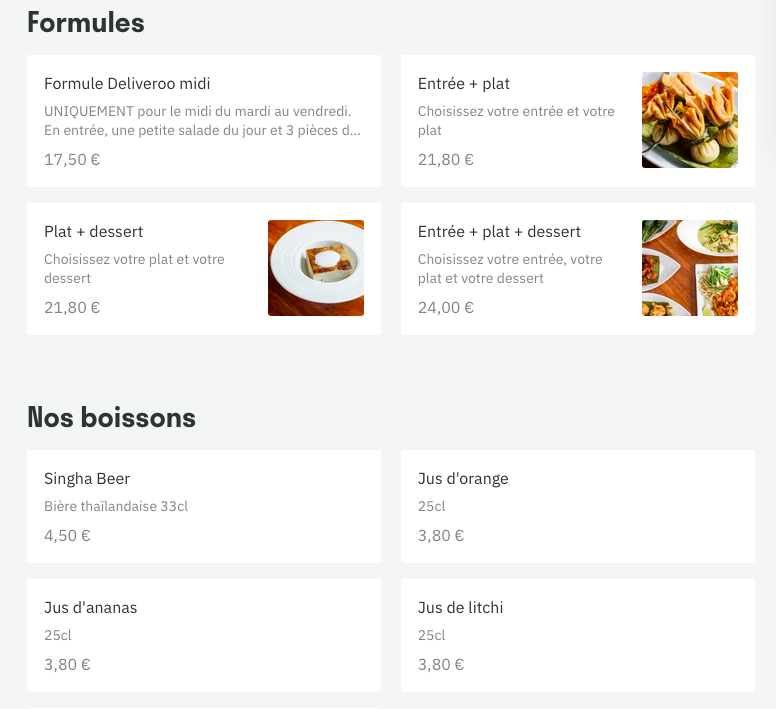Click the dessert plate thumbnail image
The height and width of the screenshot is (709, 776).
tap(316, 268)
